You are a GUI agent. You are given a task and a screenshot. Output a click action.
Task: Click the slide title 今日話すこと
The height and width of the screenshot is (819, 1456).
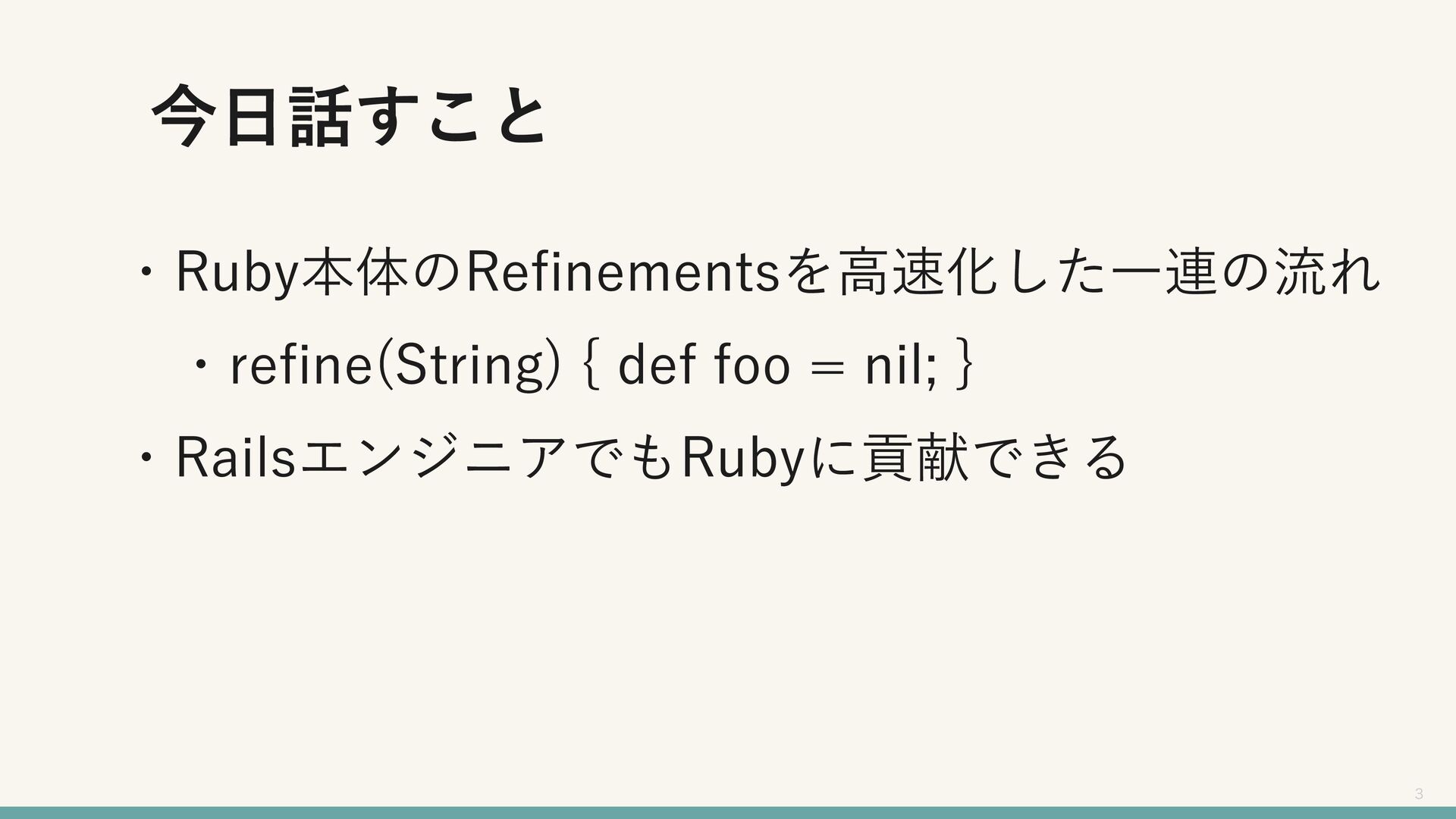(350, 115)
